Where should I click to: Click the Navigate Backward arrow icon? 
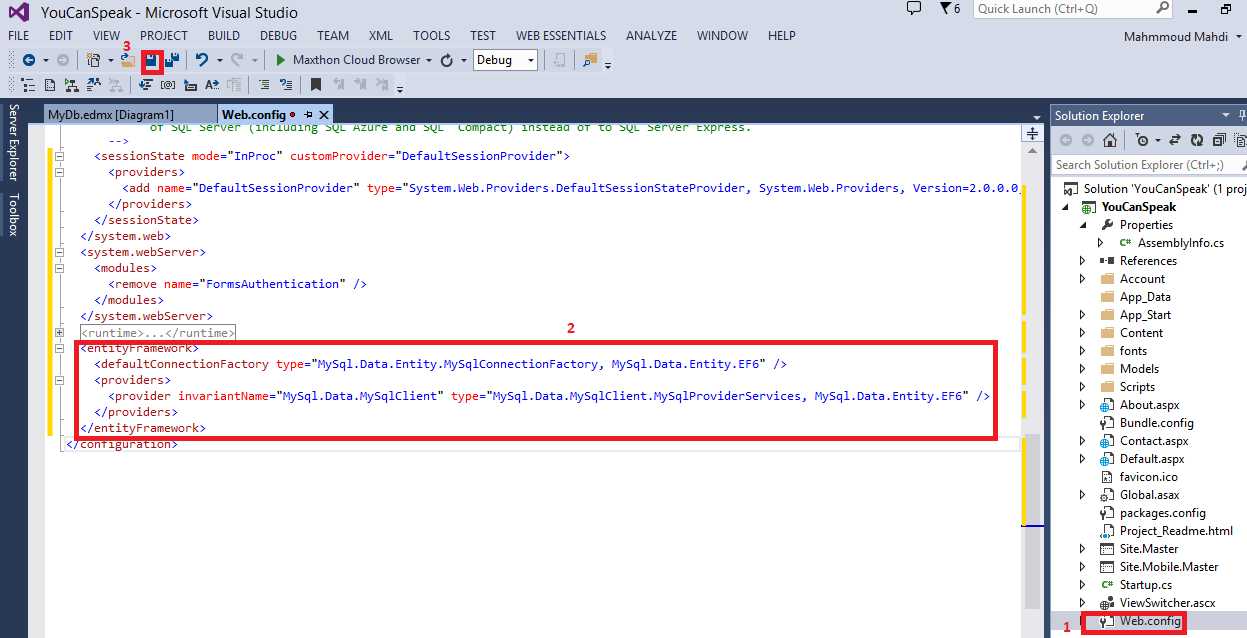point(29,60)
